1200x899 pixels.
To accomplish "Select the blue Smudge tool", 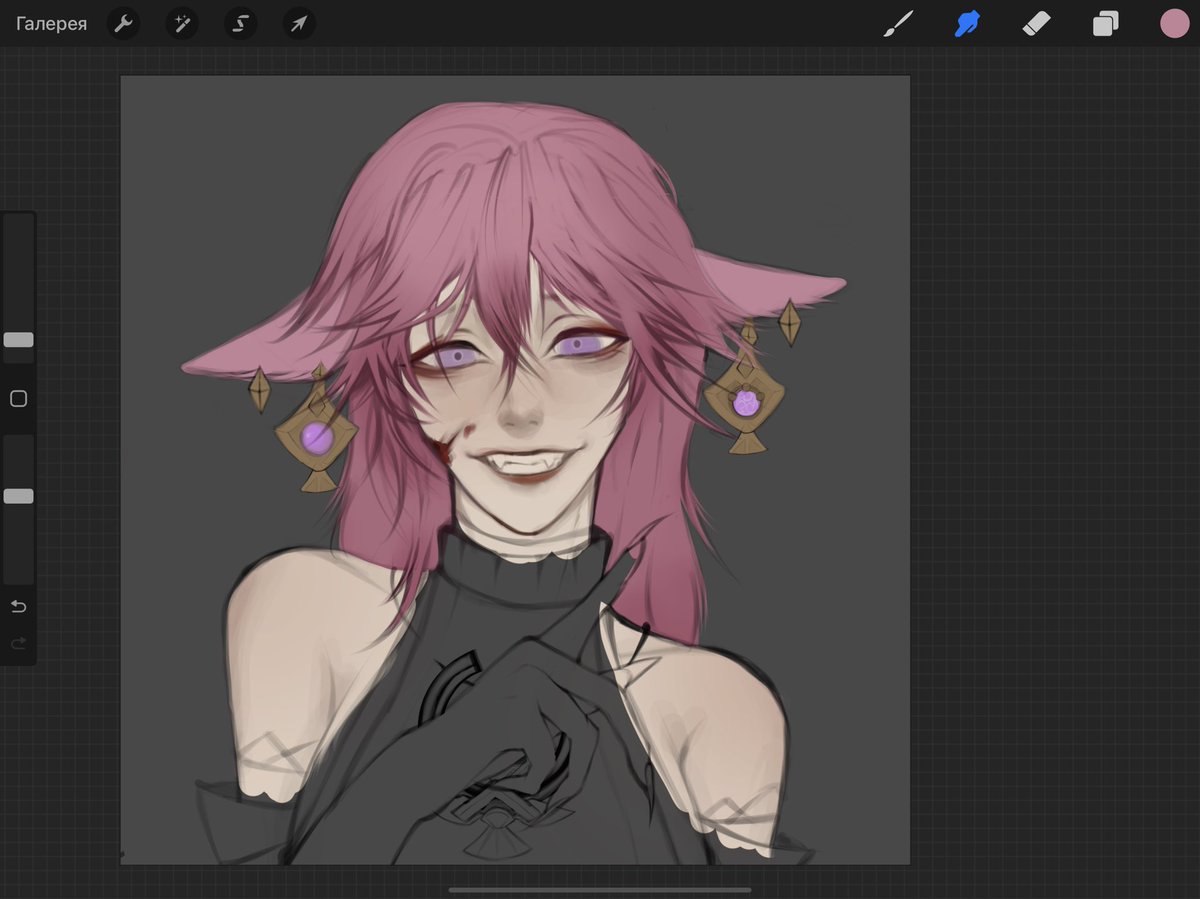I will tap(967, 24).
